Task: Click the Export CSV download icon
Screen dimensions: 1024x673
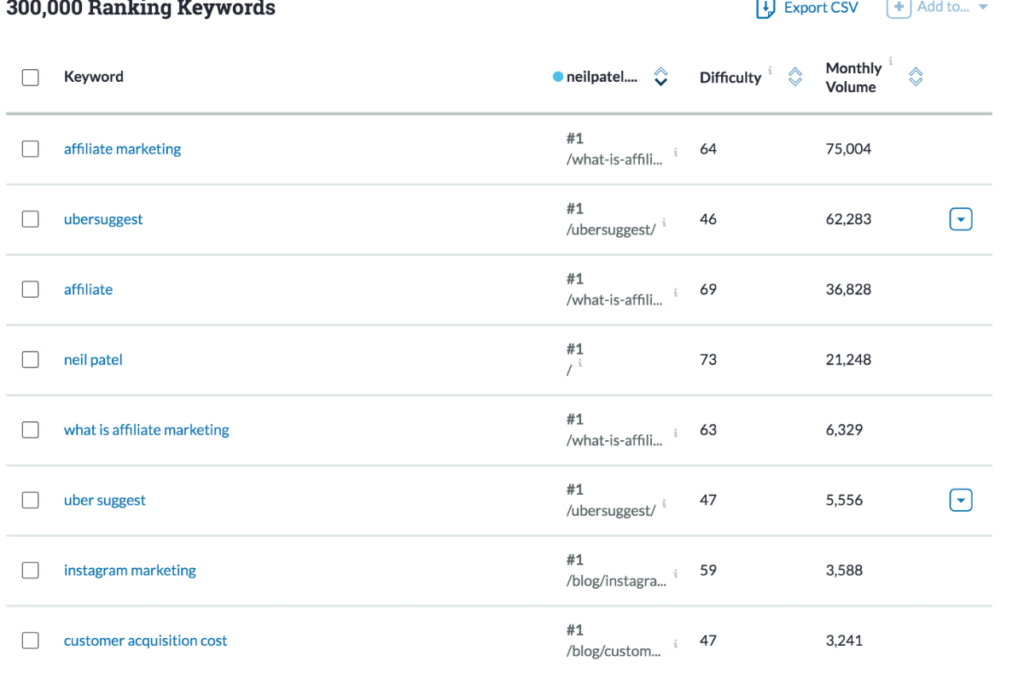Action: coord(765,8)
